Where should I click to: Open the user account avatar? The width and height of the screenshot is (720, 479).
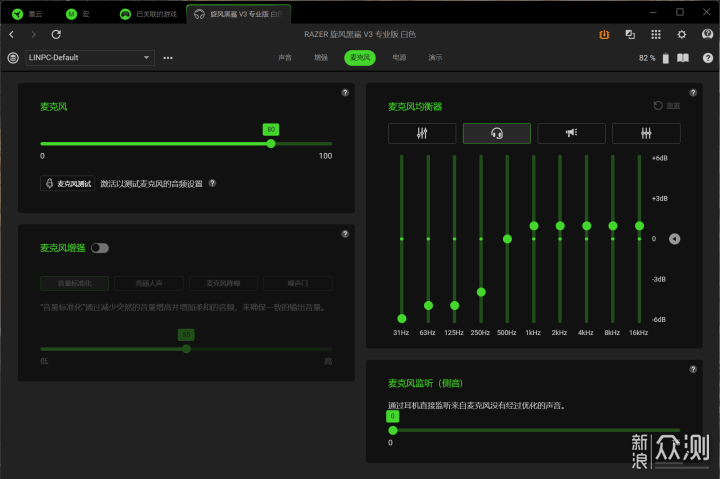click(x=707, y=34)
